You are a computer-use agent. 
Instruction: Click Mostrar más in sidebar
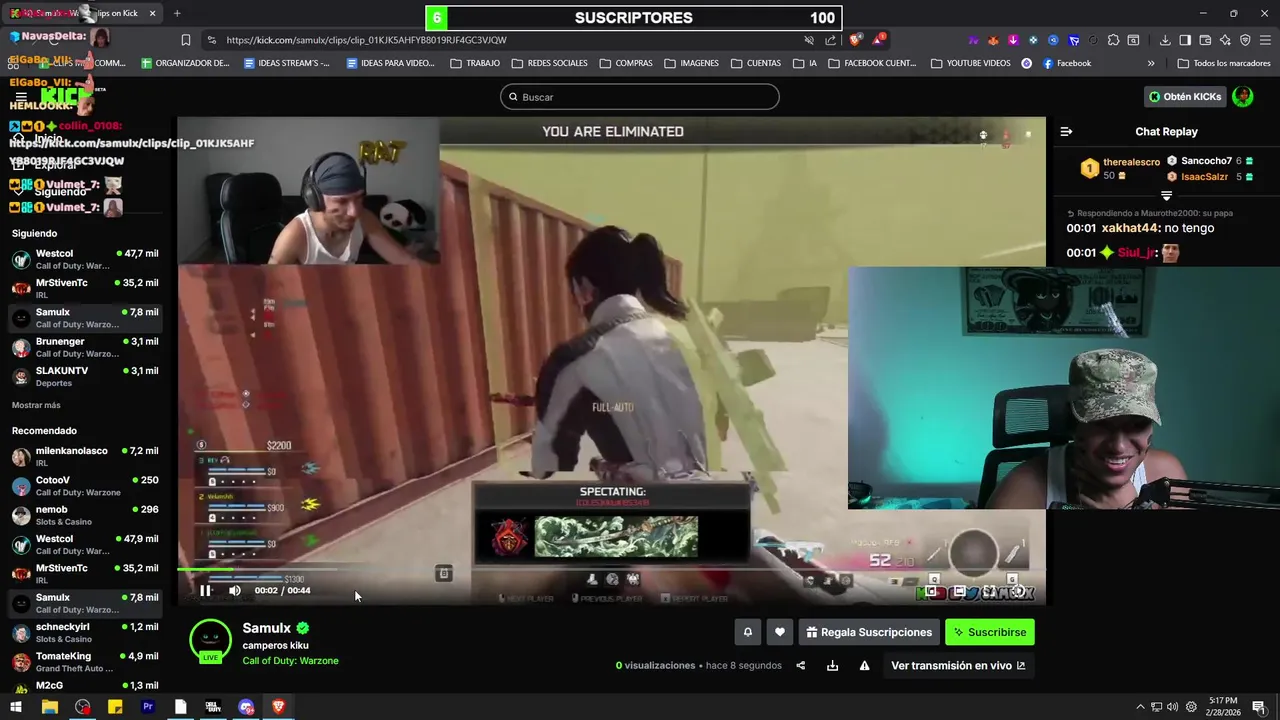click(x=36, y=406)
